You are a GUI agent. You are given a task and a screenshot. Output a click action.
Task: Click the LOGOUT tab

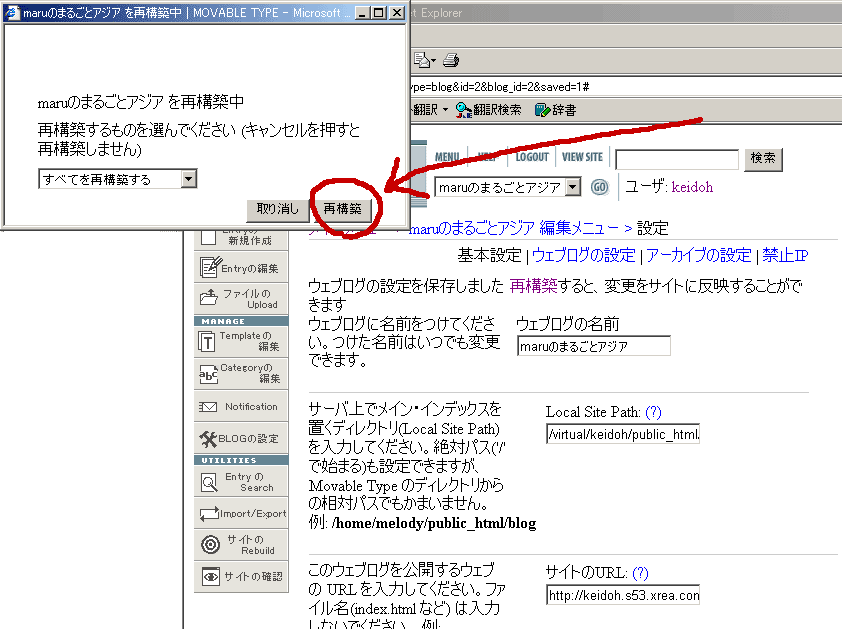pos(532,157)
